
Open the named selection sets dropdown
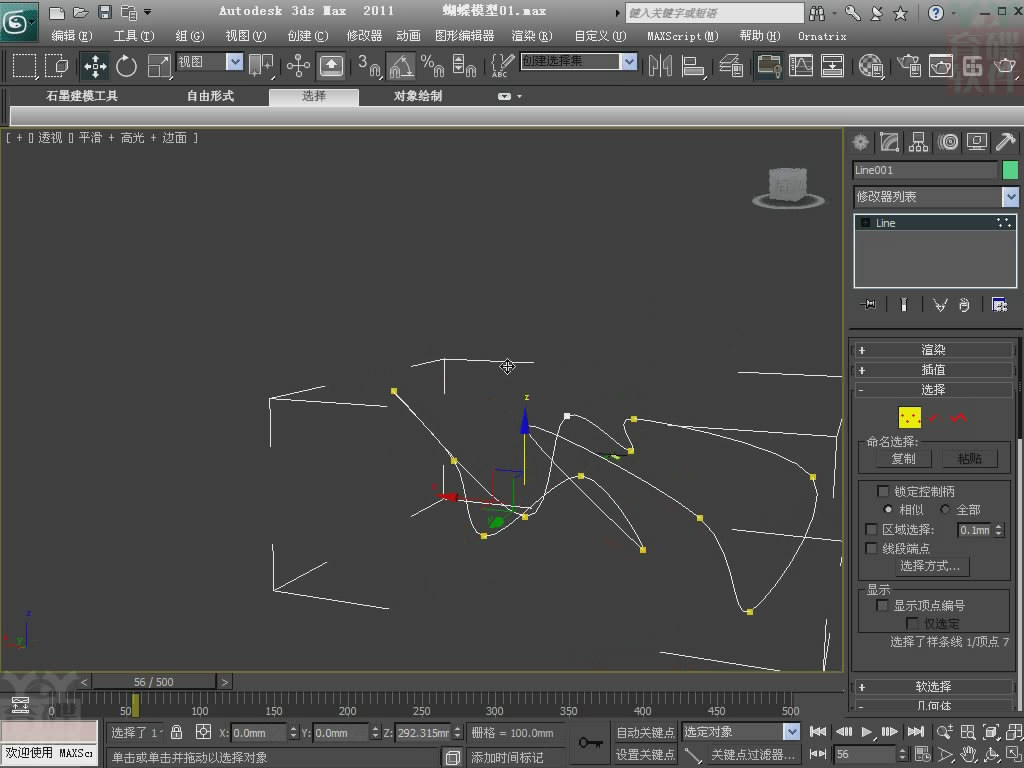tap(579, 61)
